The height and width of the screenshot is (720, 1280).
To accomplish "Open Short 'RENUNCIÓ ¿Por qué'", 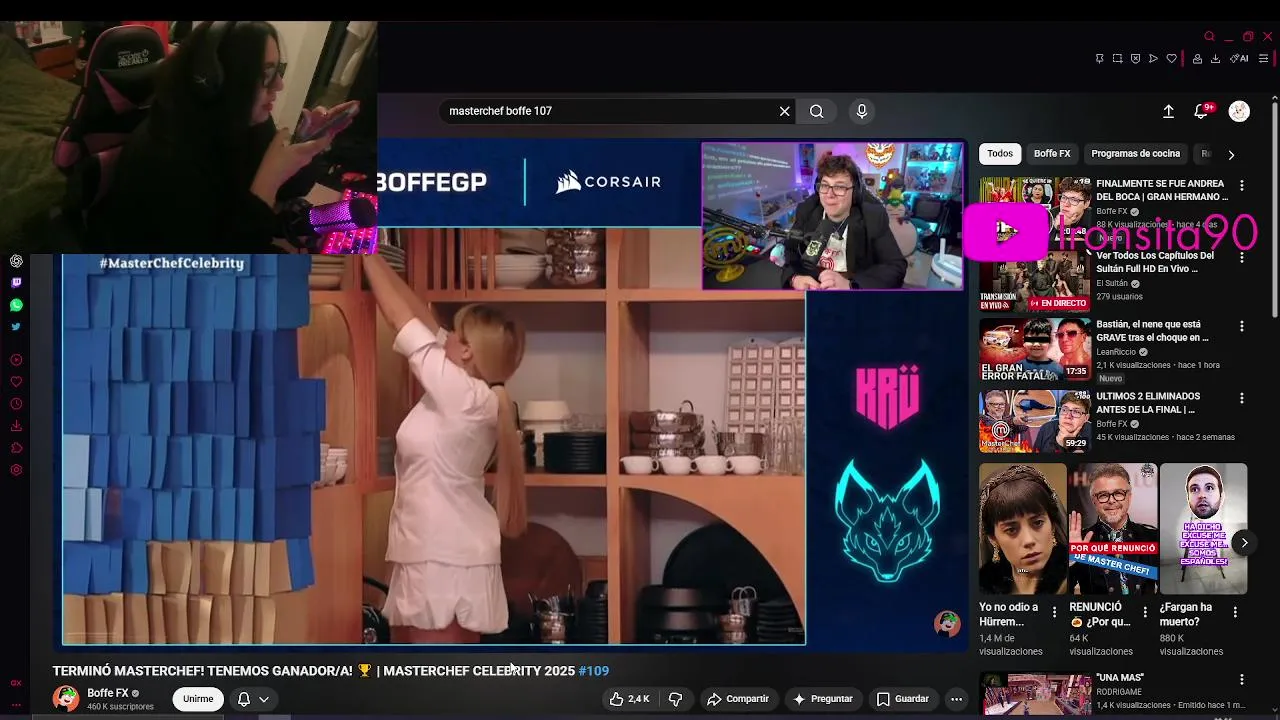I will (1113, 529).
